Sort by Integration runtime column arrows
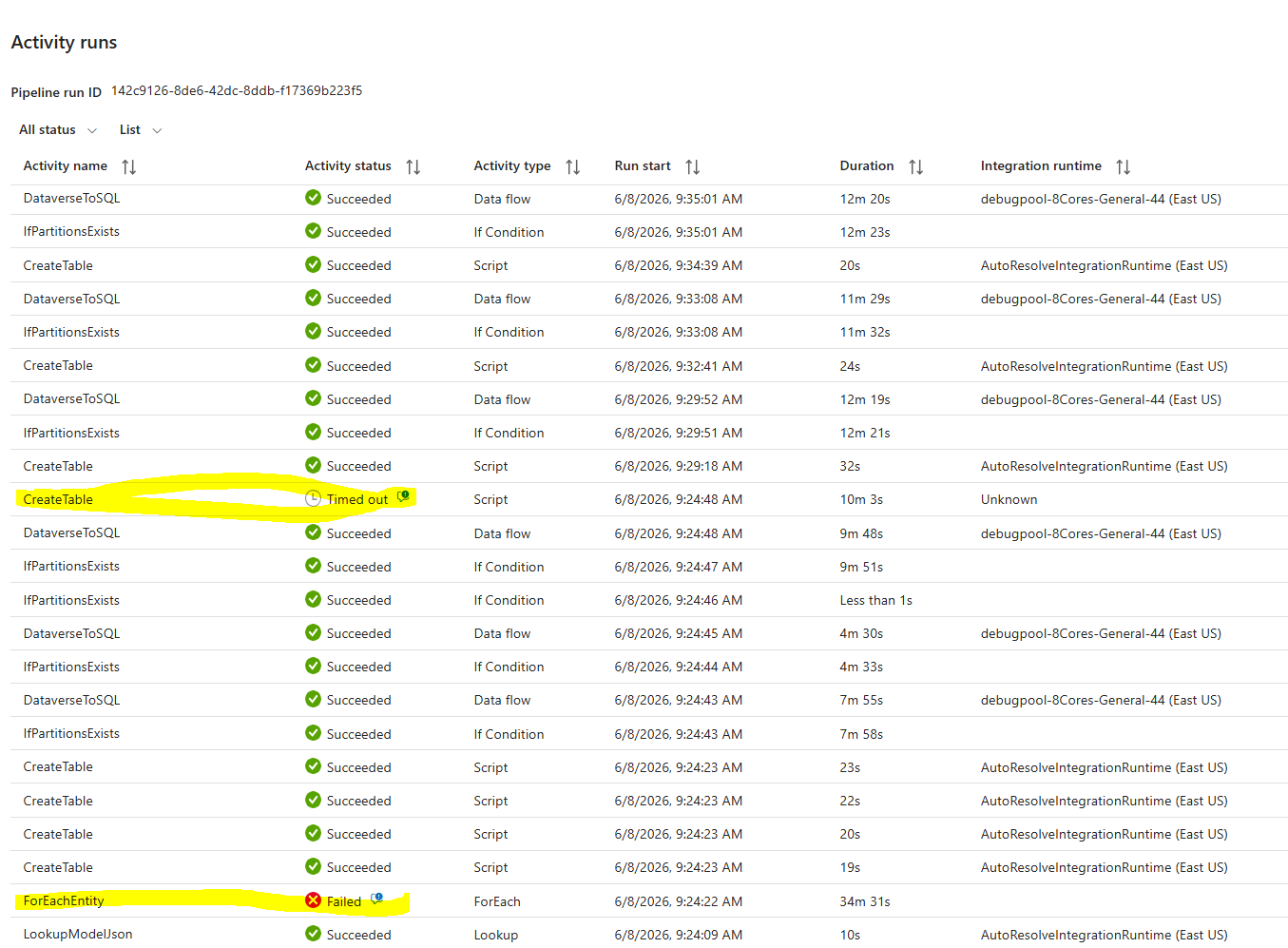 [1124, 166]
